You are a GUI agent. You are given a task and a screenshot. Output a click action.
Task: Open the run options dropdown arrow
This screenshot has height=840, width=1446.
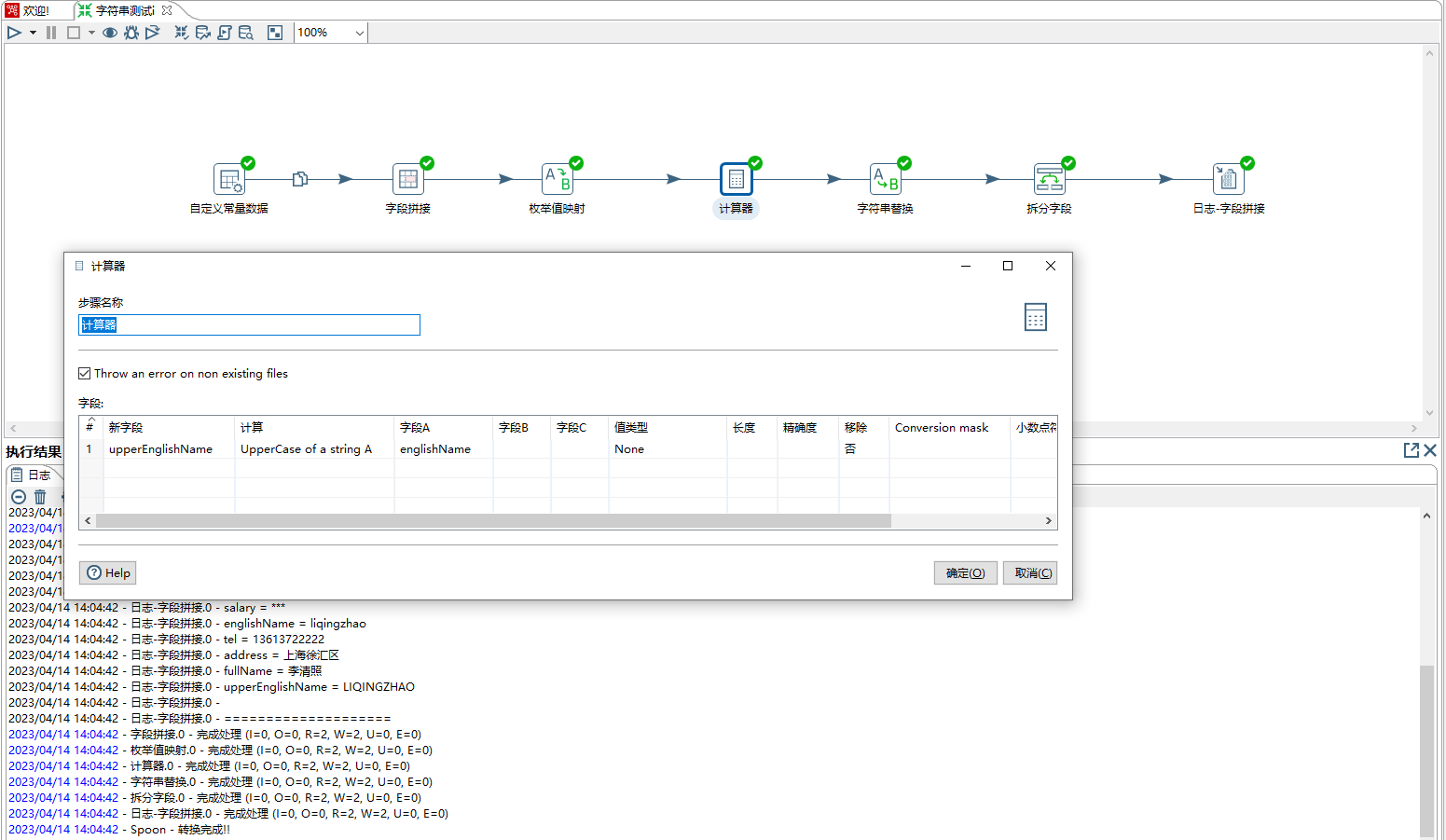point(33,33)
